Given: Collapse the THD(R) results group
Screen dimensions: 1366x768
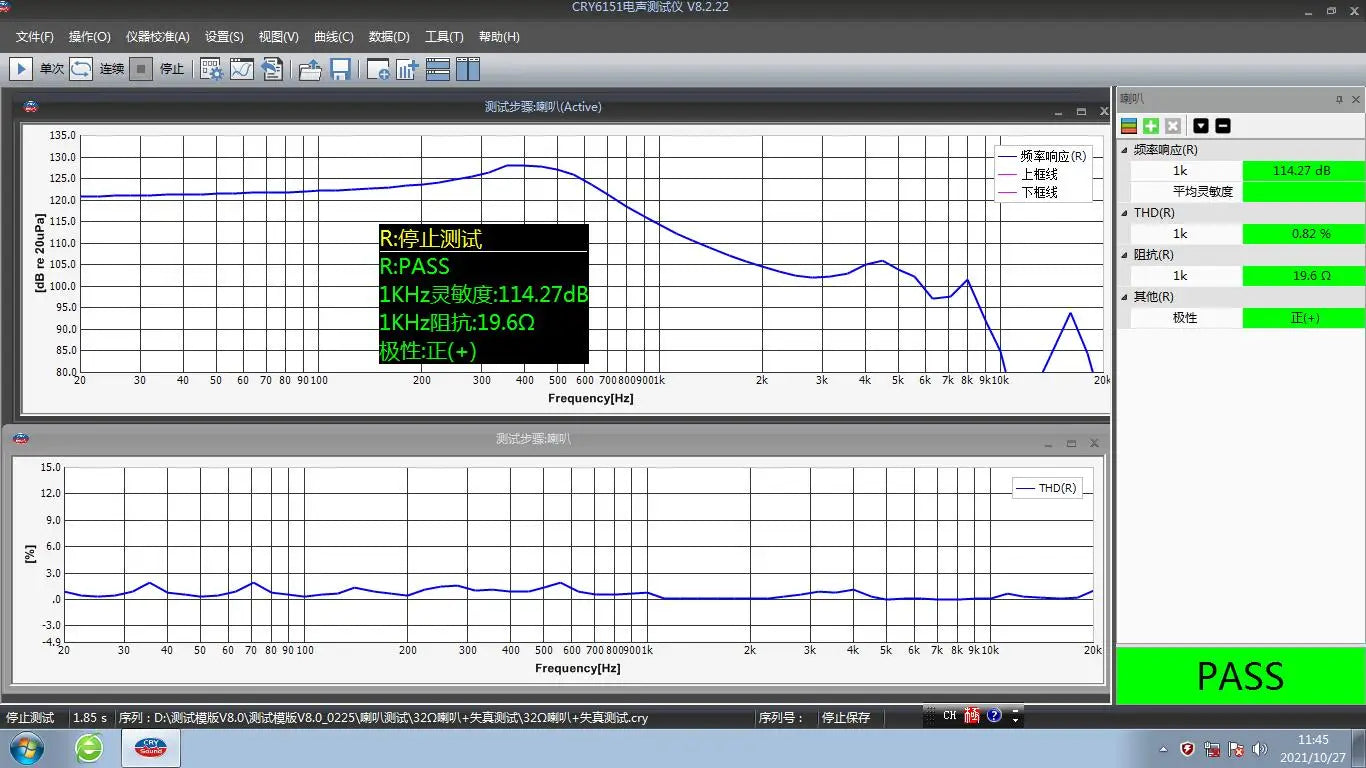Looking at the screenshot, I should [x=1124, y=213].
